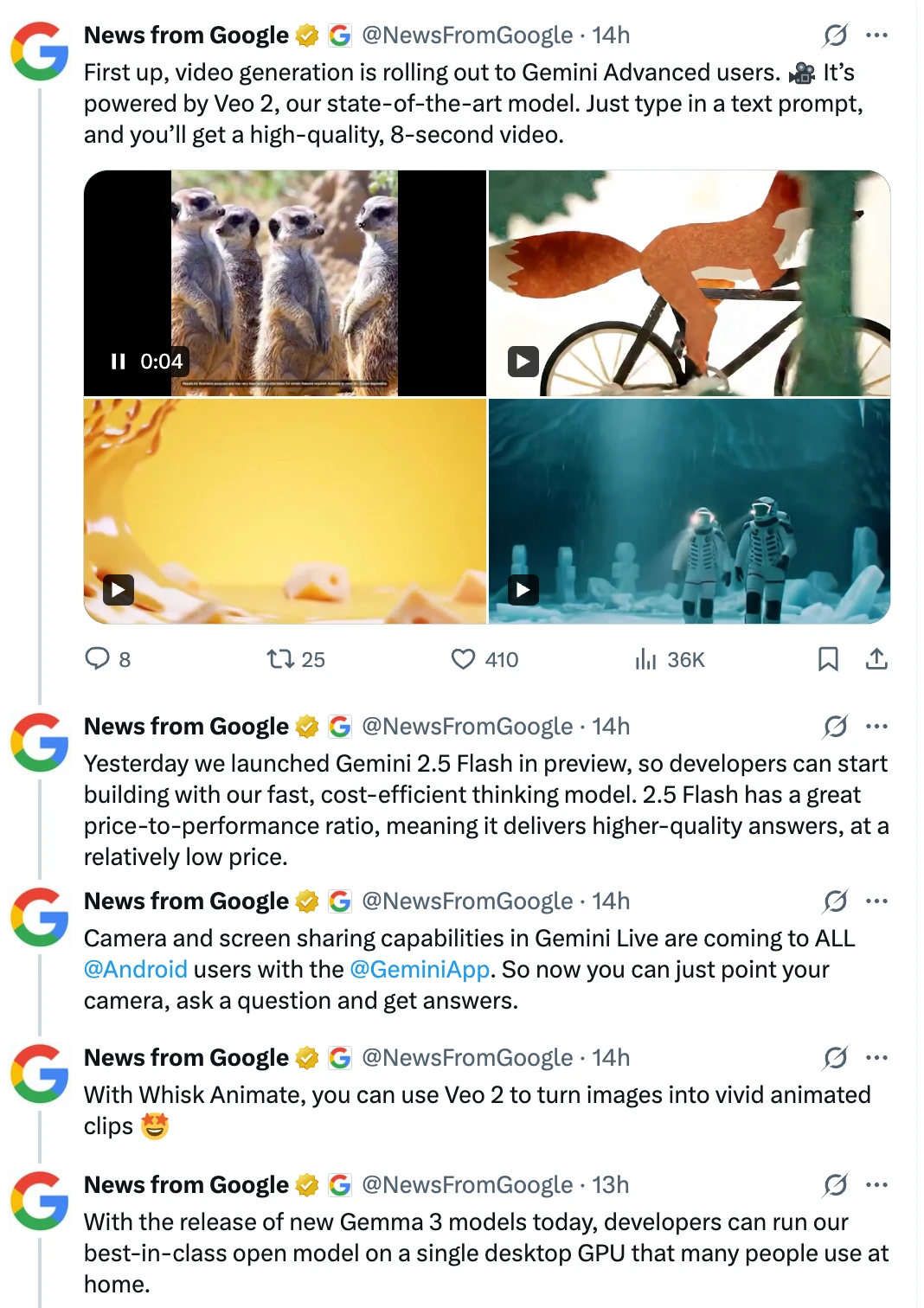Image resolution: width=924 pixels, height=1308 pixels.
Task: Bookmark the Gemini Advanced video post
Action: coord(828,659)
